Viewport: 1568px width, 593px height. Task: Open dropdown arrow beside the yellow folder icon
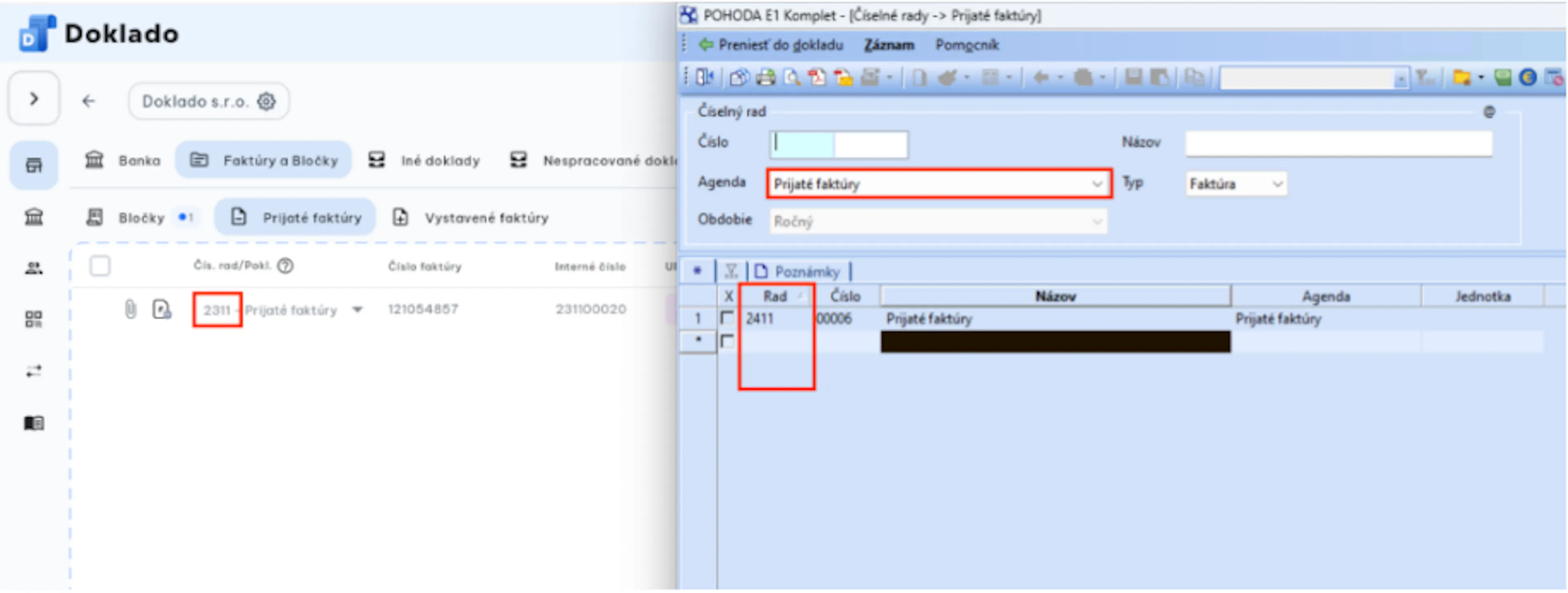[1480, 78]
